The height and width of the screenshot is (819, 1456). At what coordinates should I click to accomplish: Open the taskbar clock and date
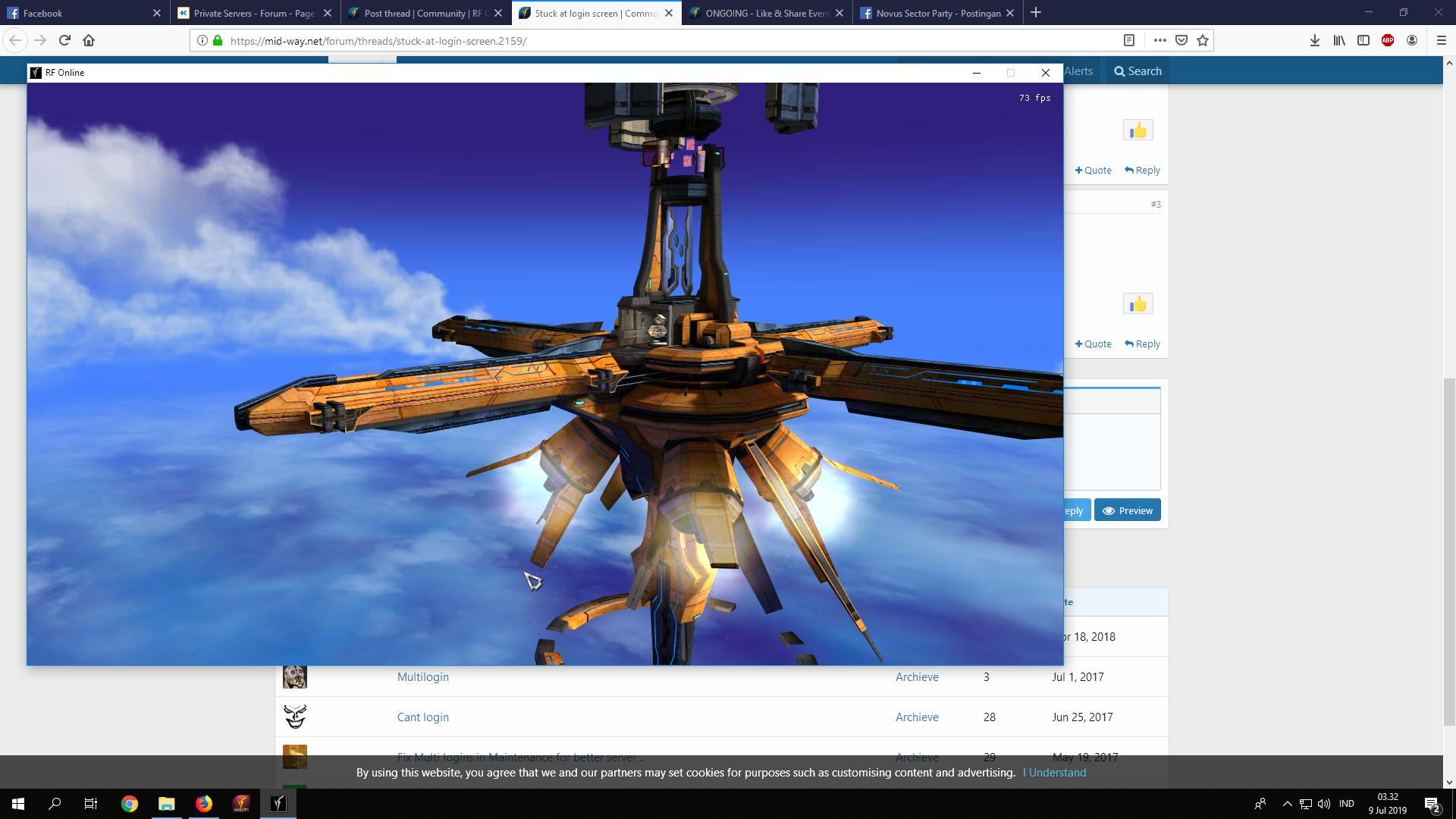1388,804
